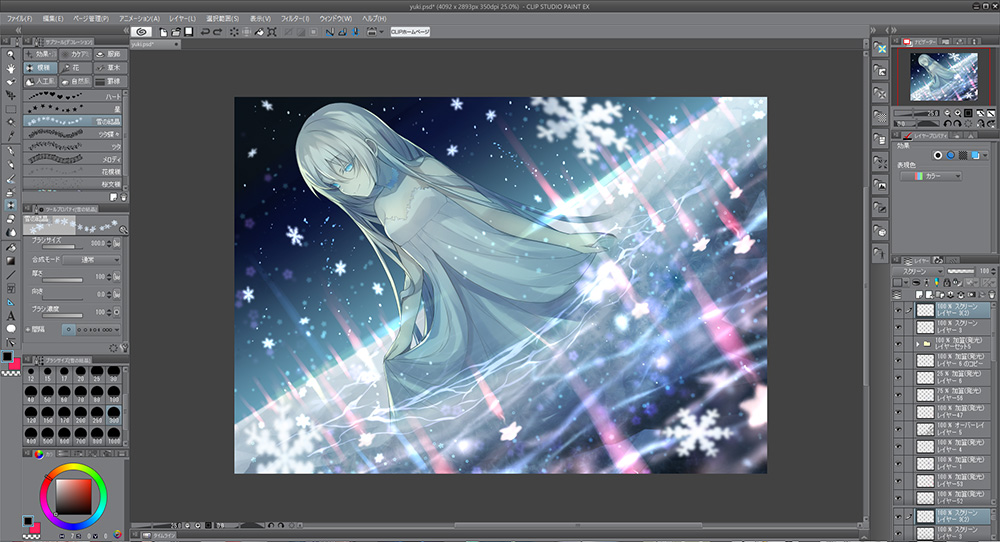Select the straight line Figure tool
Viewport: 1000px width, 542px height.
click(10, 275)
